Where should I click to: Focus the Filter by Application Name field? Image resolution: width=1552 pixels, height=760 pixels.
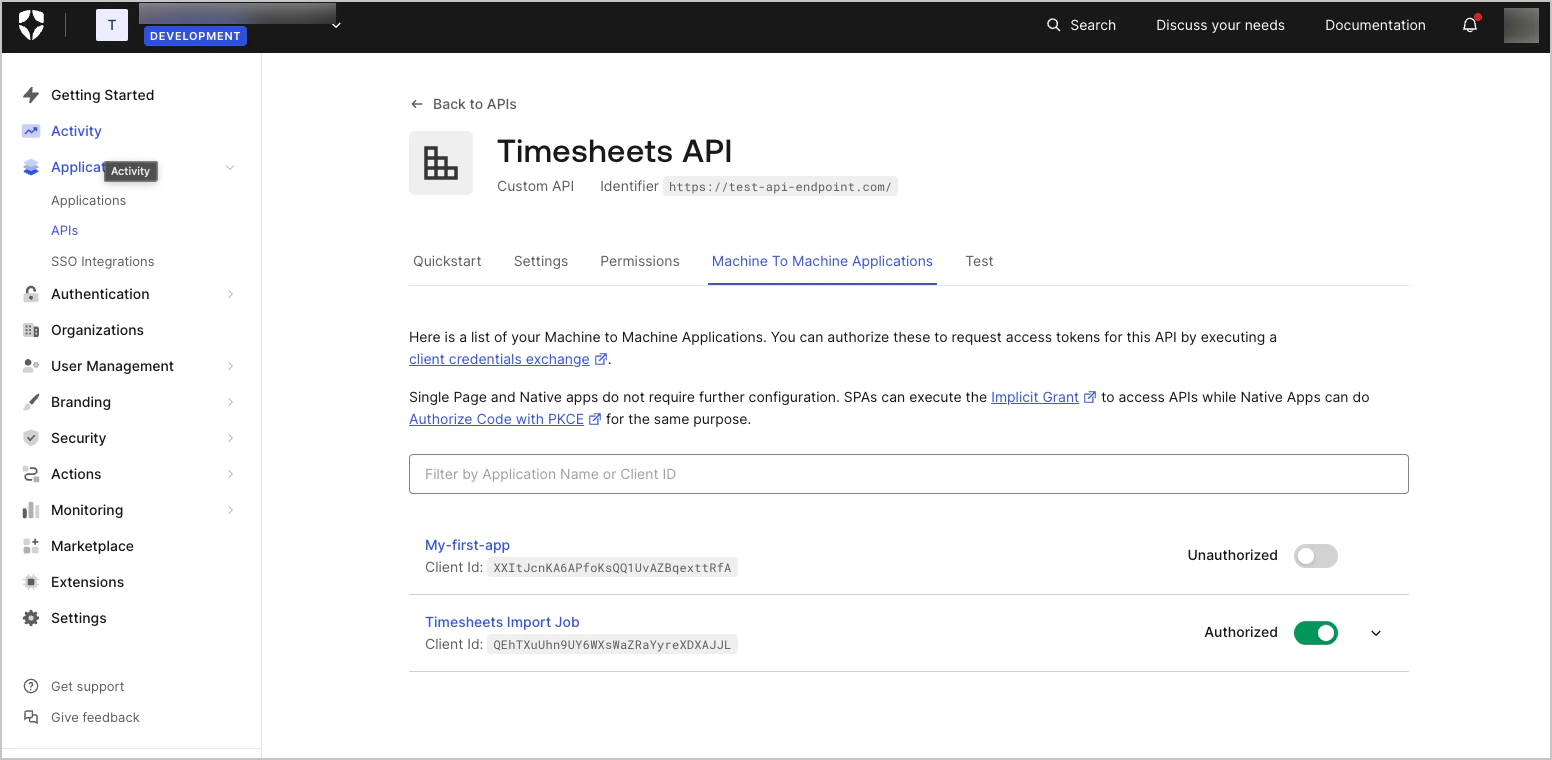[908, 474]
